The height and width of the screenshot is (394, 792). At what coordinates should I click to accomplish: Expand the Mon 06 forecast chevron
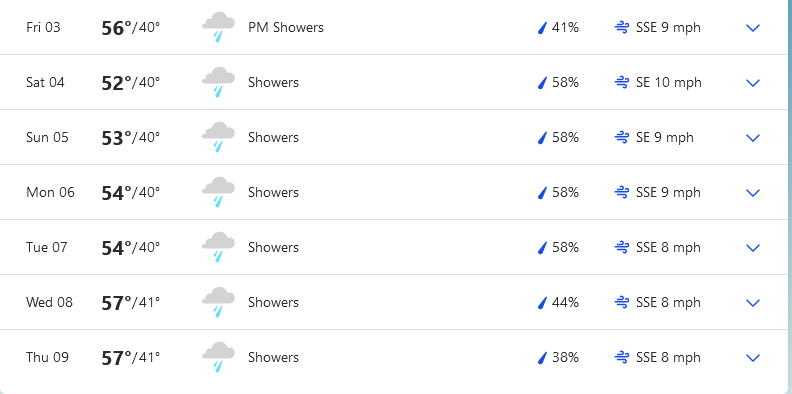point(753,193)
